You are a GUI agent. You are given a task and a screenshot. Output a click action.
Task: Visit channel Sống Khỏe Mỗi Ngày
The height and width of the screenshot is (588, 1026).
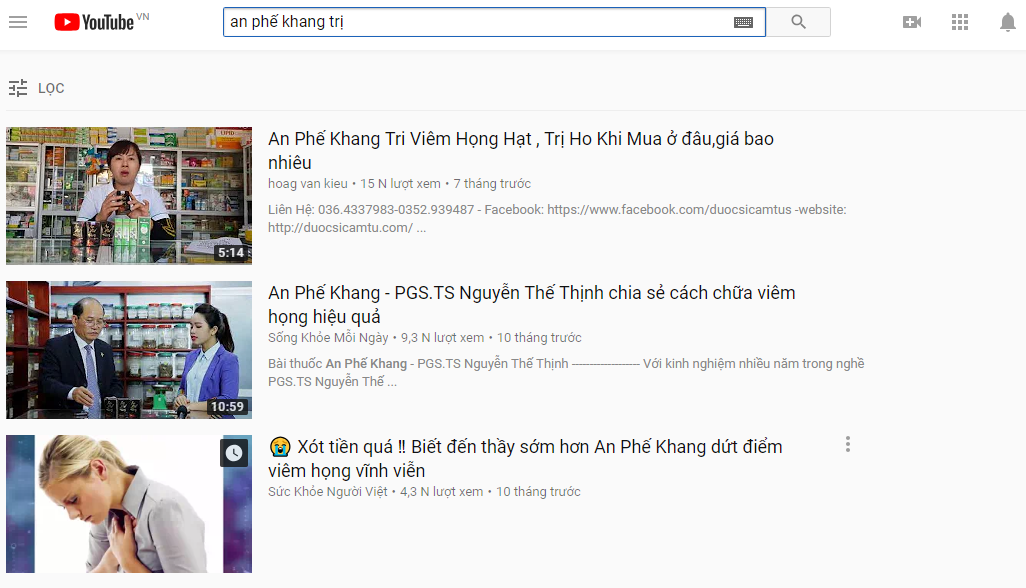(328, 337)
